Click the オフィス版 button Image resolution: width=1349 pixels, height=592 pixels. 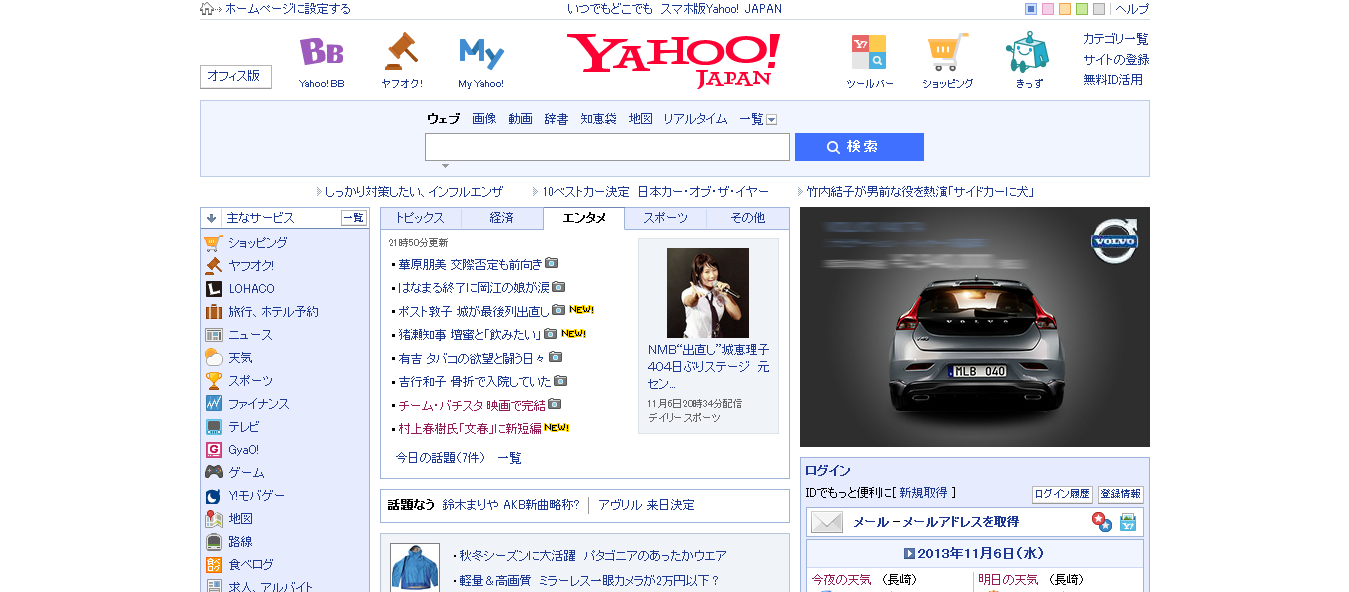[236, 77]
